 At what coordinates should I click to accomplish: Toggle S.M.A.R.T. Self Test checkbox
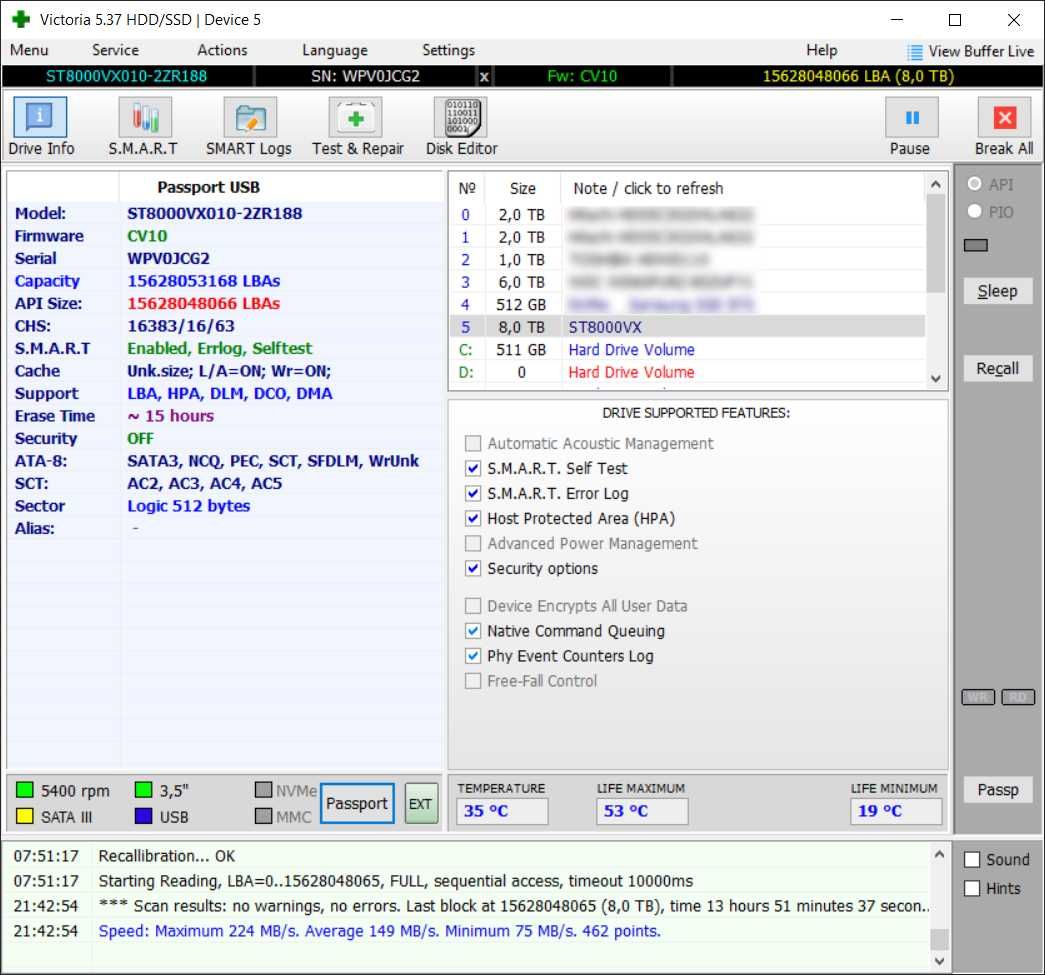click(x=473, y=469)
